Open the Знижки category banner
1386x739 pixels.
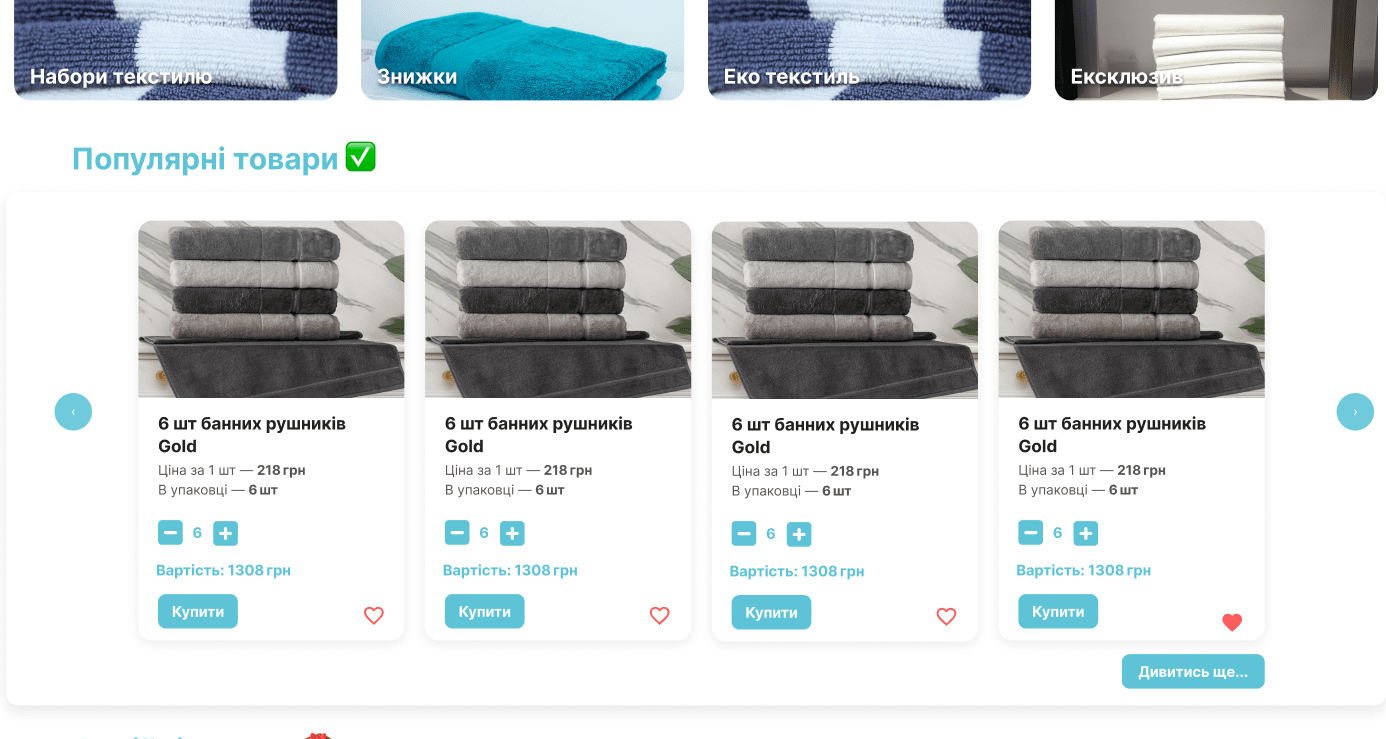pyautogui.click(x=522, y=50)
